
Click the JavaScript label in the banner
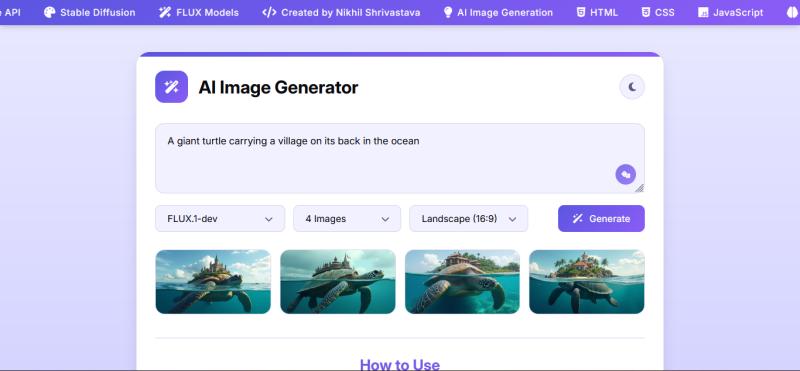click(738, 12)
